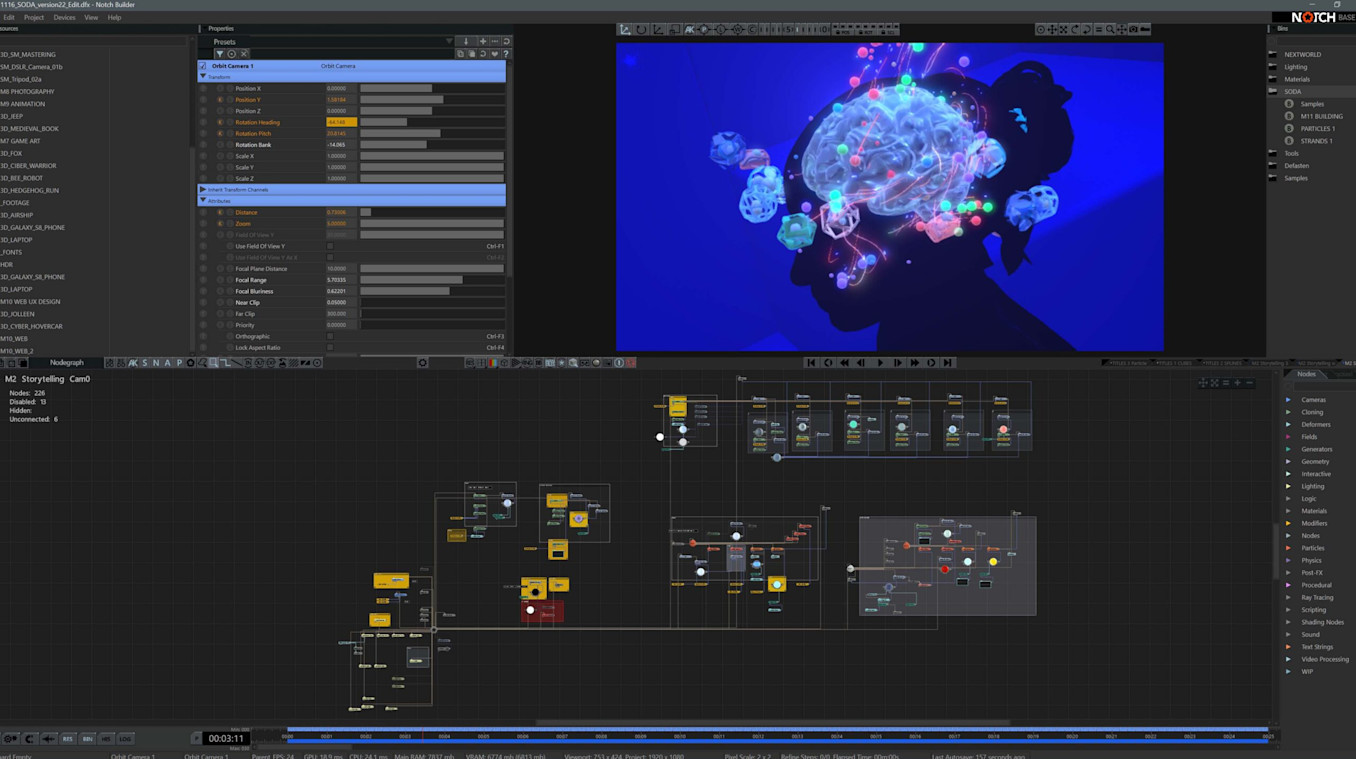This screenshot has width=1356, height=759.
Task: Open the Project menu
Action: coord(34,17)
